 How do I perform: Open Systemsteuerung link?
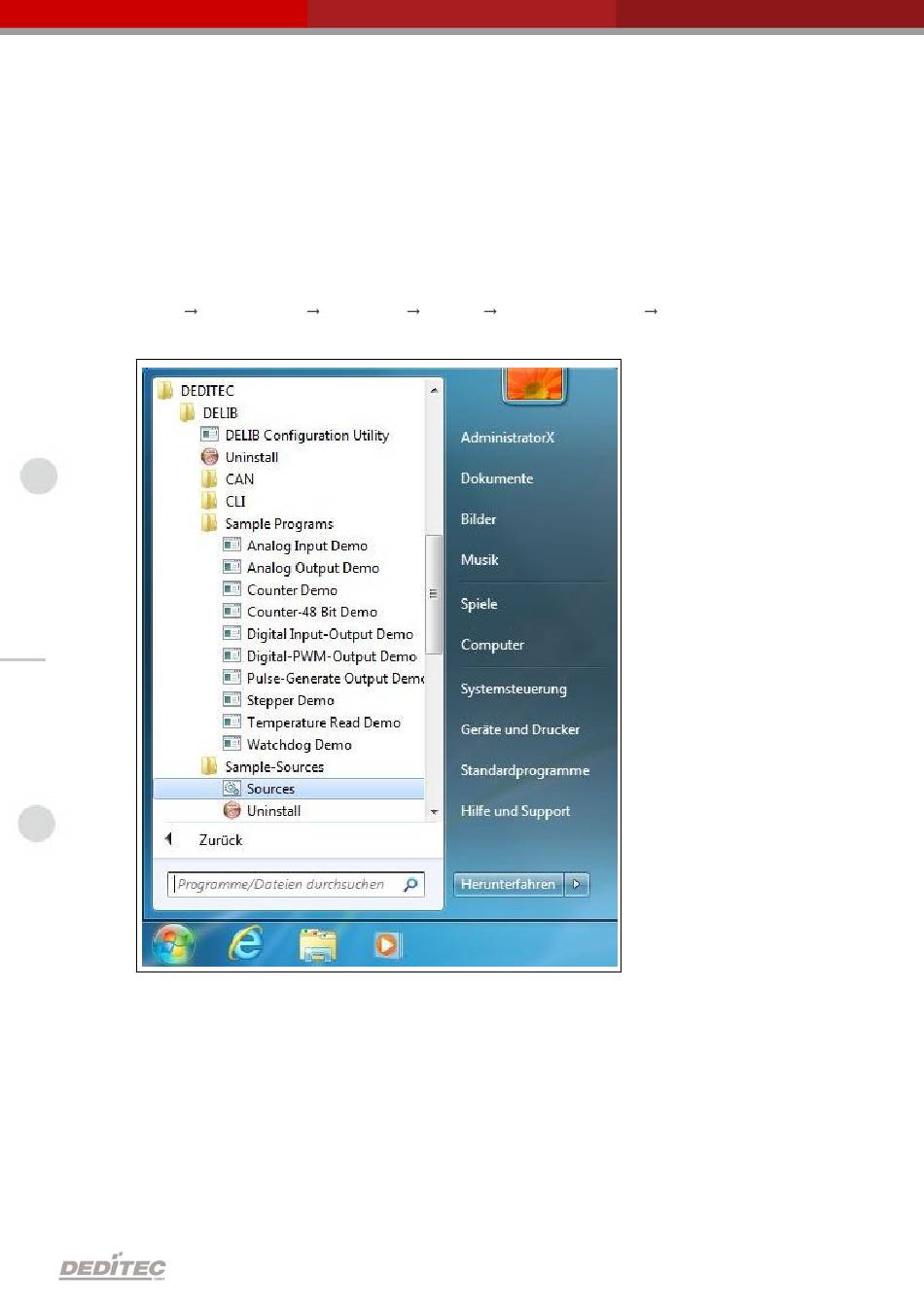(x=514, y=689)
